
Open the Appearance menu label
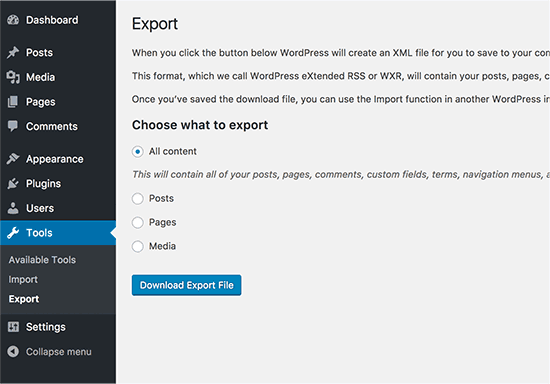[x=55, y=159]
